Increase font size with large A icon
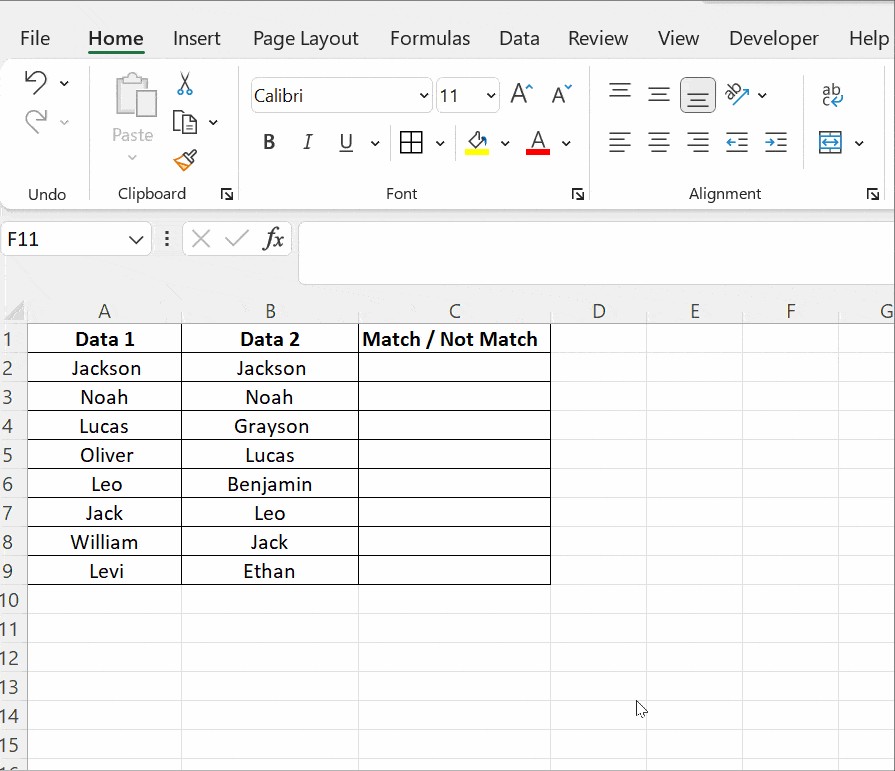The width and height of the screenshot is (895, 771). (x=522, y=94)
